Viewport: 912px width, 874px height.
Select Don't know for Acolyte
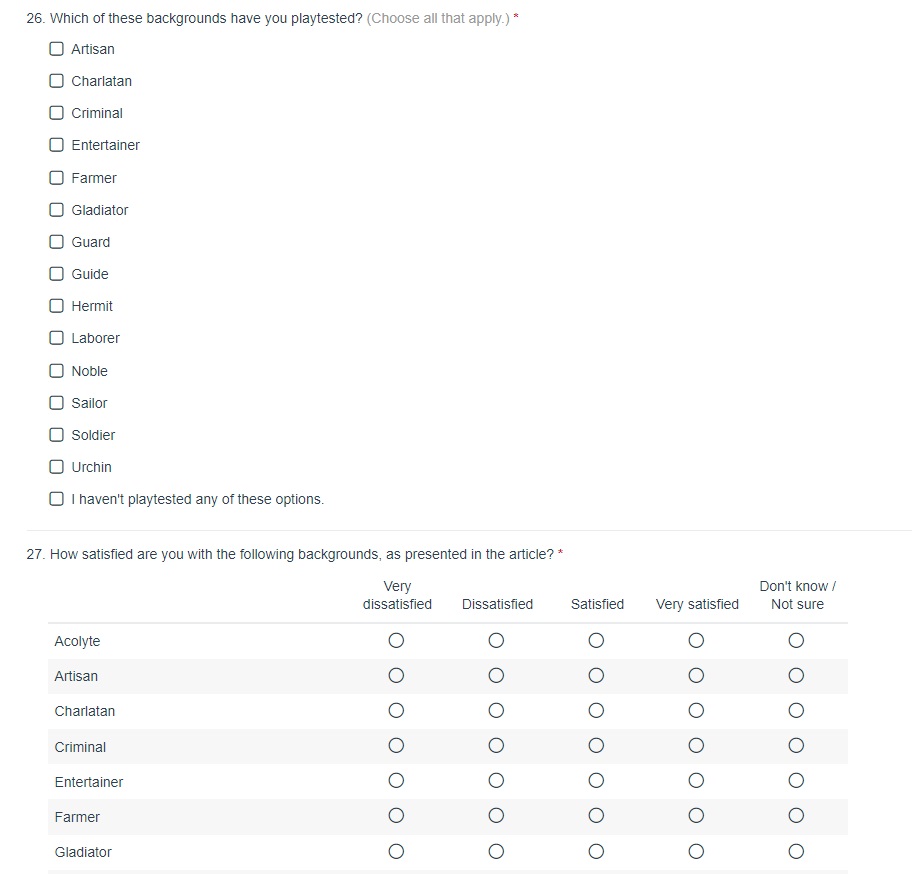pos(796,640)
